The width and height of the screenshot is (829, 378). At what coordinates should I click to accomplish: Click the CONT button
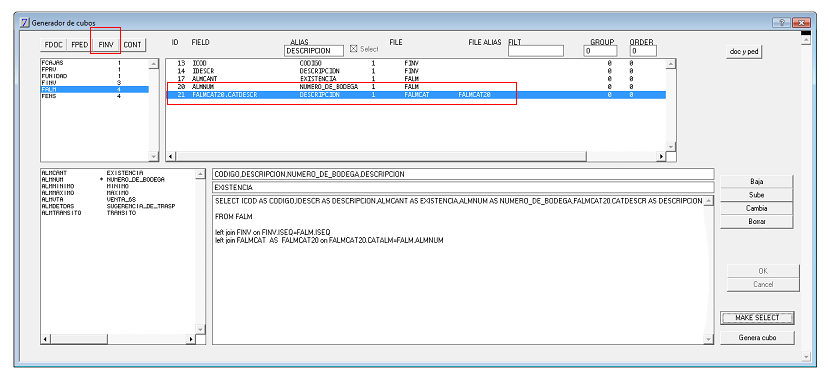point(132,45)
